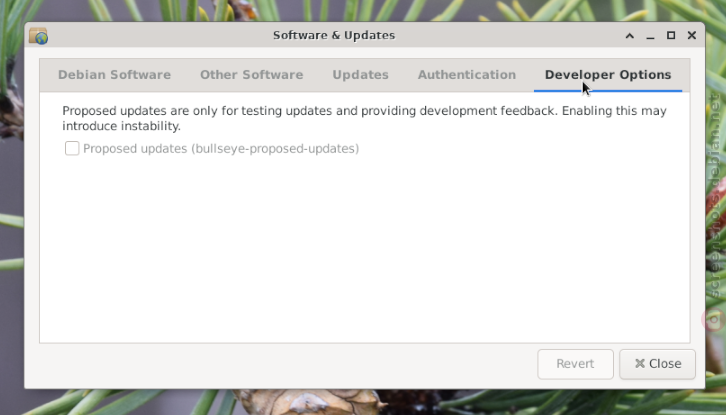Screen dimensions: 726x415
Task: Click the proposed updates warning paragraph
Action: 364,119
